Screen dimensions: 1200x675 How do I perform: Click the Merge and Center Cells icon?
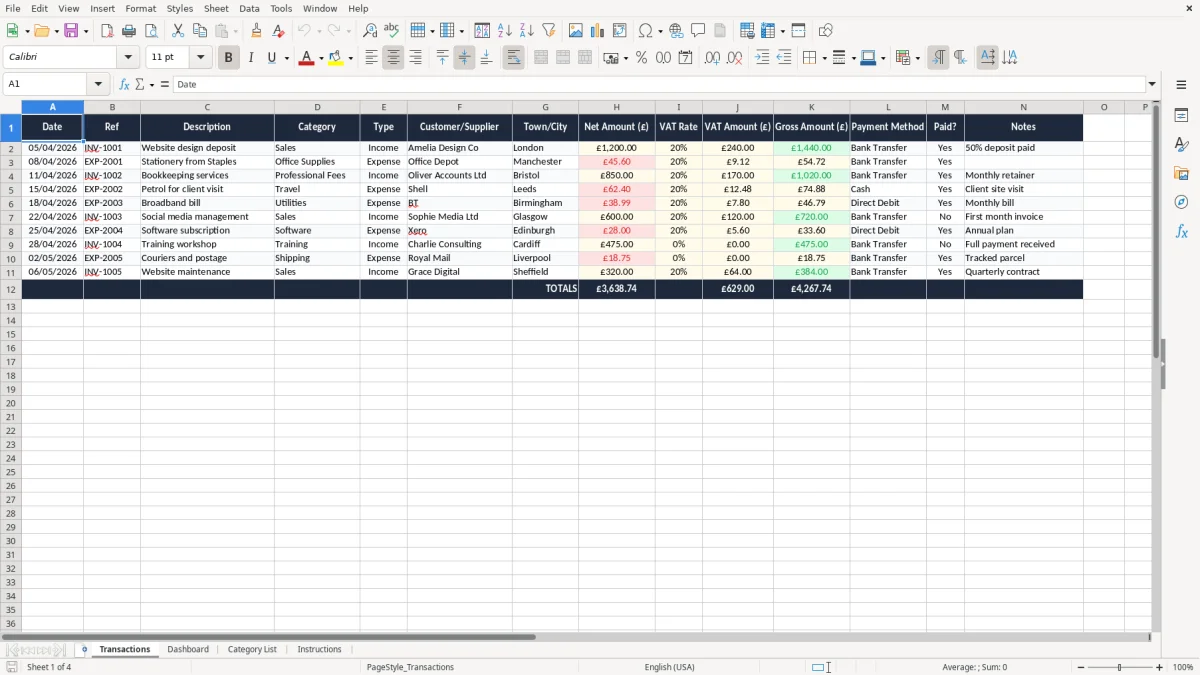(x=541, y=58)
